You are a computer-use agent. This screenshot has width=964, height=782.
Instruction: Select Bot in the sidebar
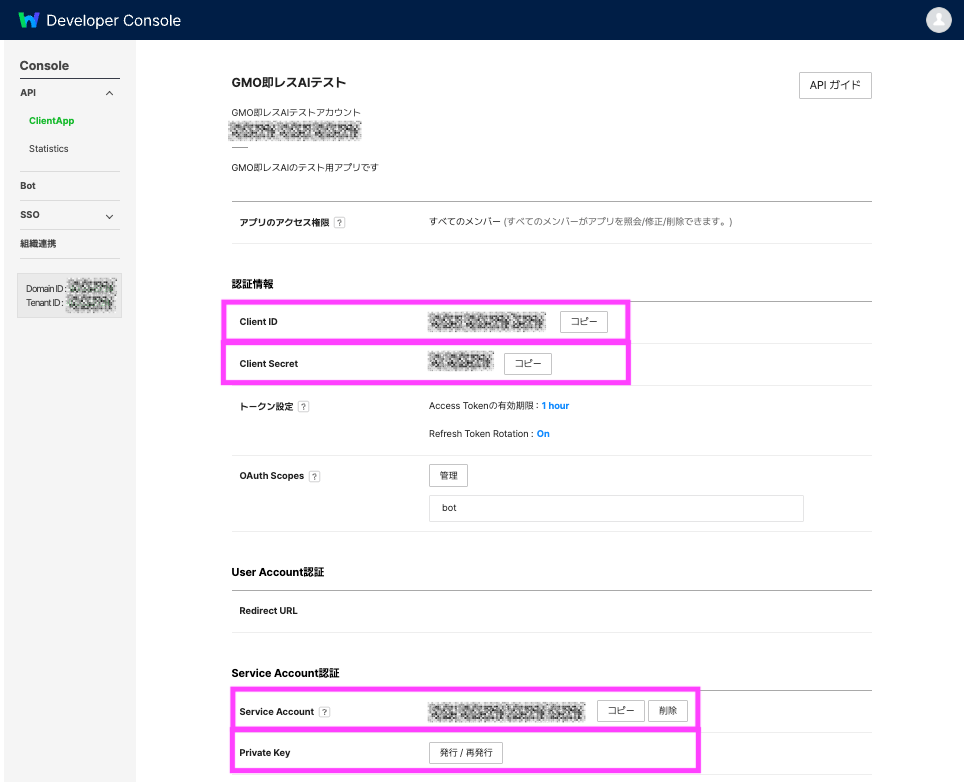28,186
